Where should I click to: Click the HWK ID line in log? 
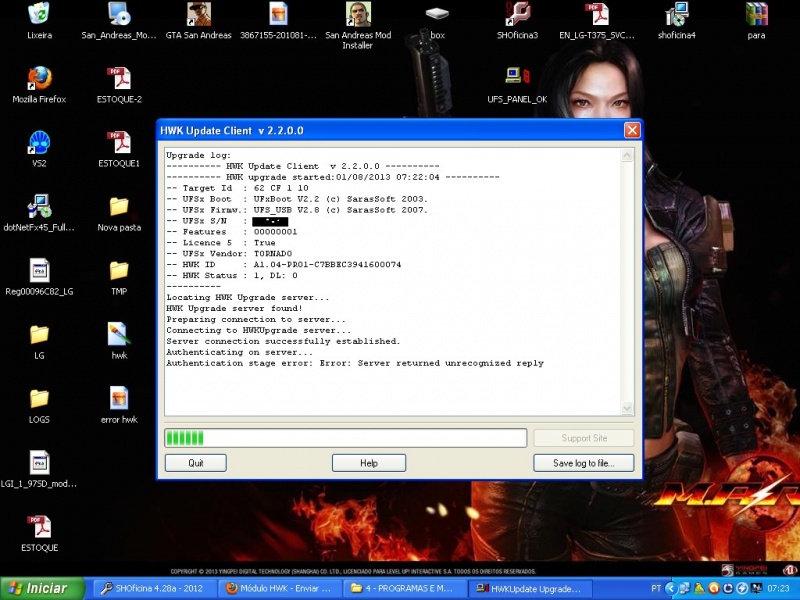pyautogui.click(x=284, y=265)
